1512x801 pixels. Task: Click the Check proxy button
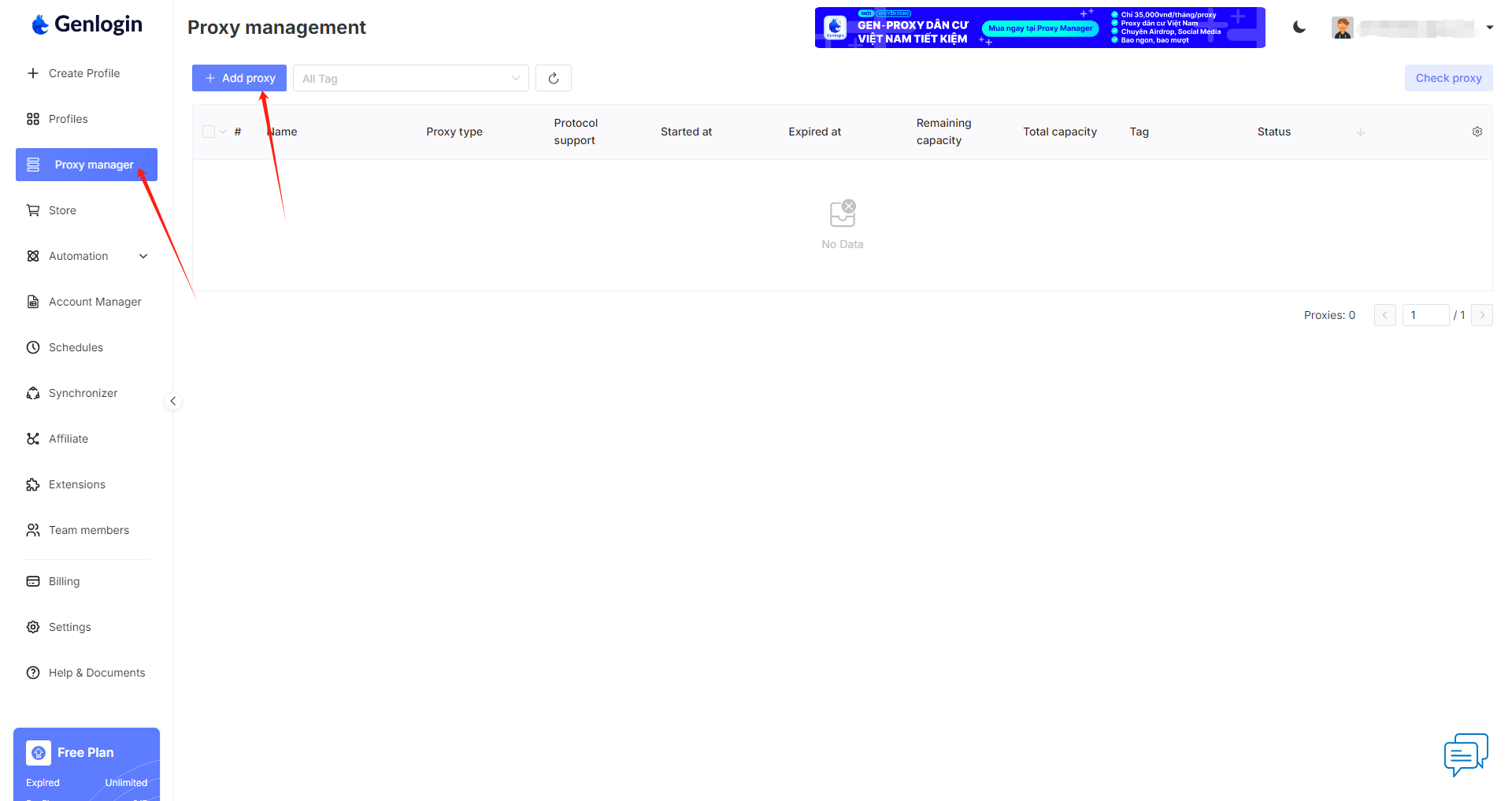1447,78
